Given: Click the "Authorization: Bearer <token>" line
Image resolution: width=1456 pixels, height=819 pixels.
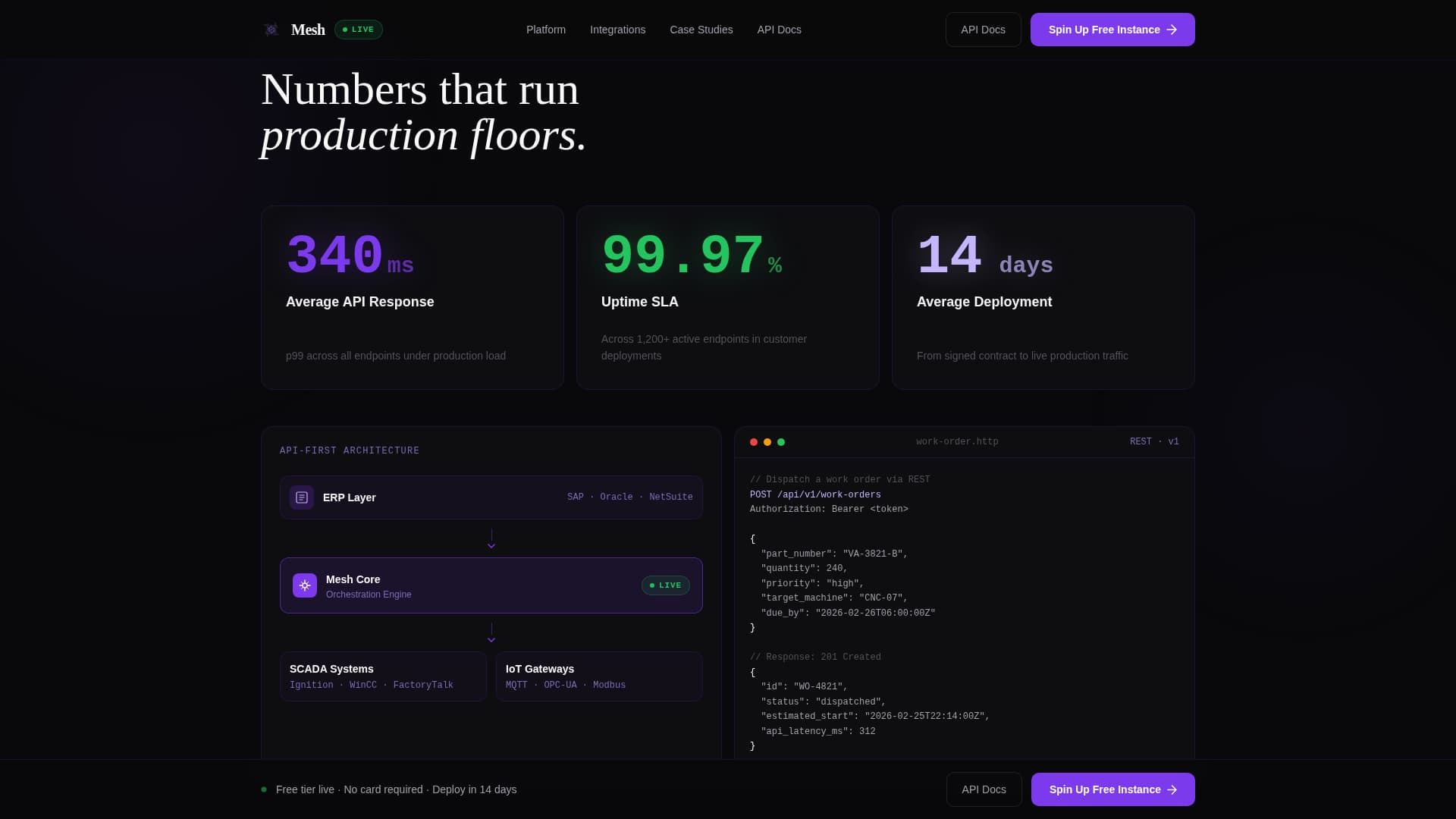Looking at the screenshot, I should (x=829, y=510).
